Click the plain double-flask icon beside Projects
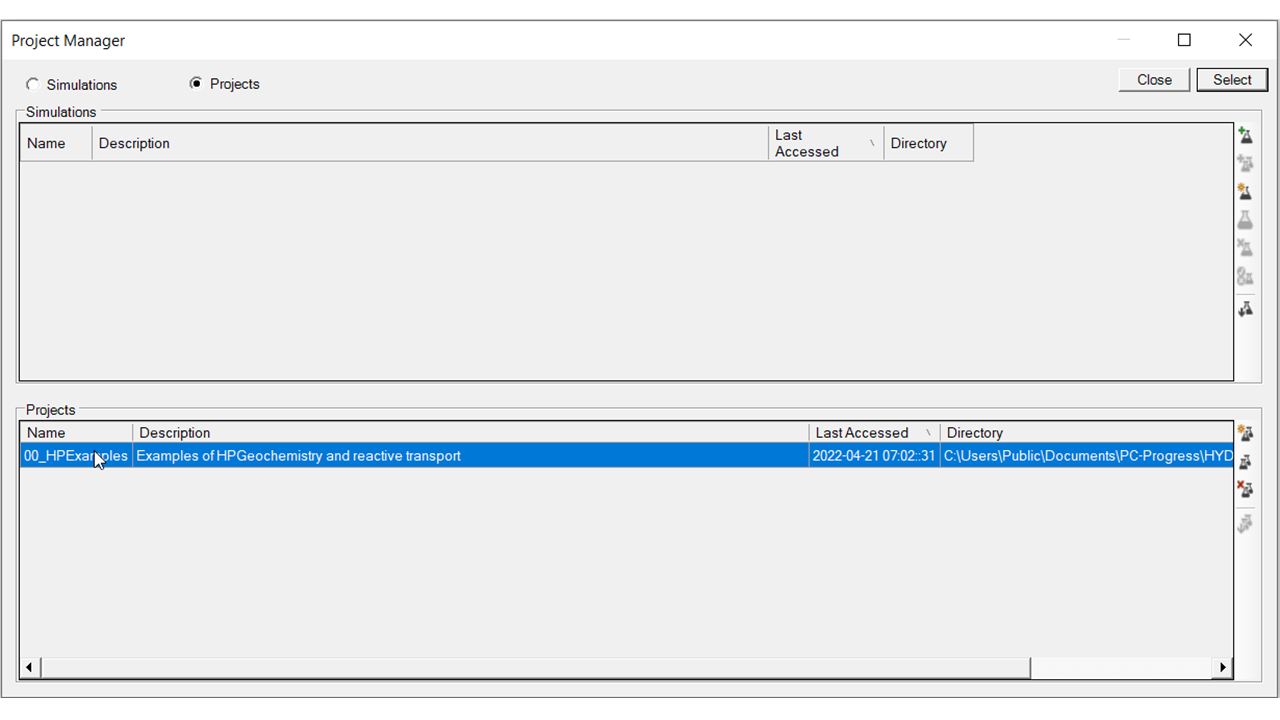Screen dimensions: 1280x720 1245,462
